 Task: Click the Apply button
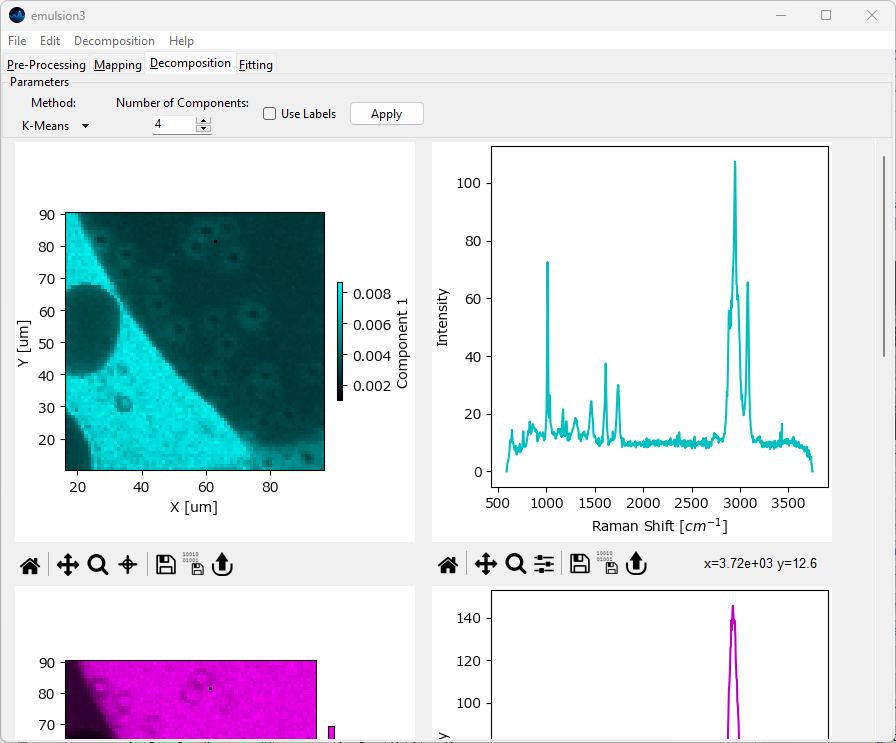(x=386, y=114)
